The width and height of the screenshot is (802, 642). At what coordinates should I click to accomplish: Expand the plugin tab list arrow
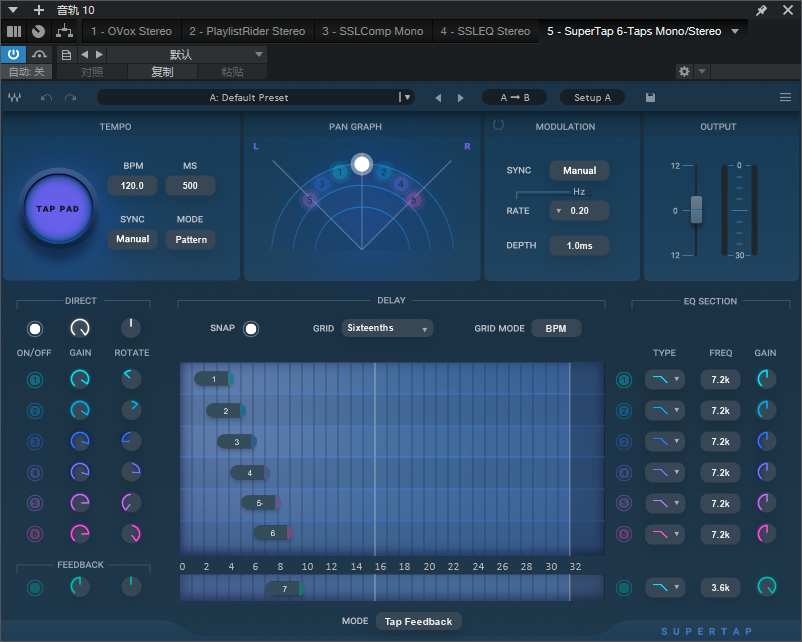[x=735, y=31]
